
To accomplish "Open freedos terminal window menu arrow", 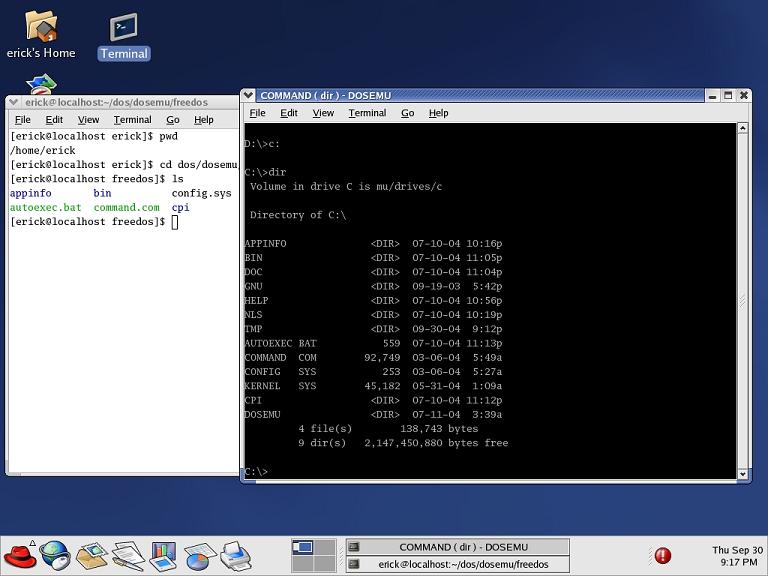I will [x=14, y=102].
